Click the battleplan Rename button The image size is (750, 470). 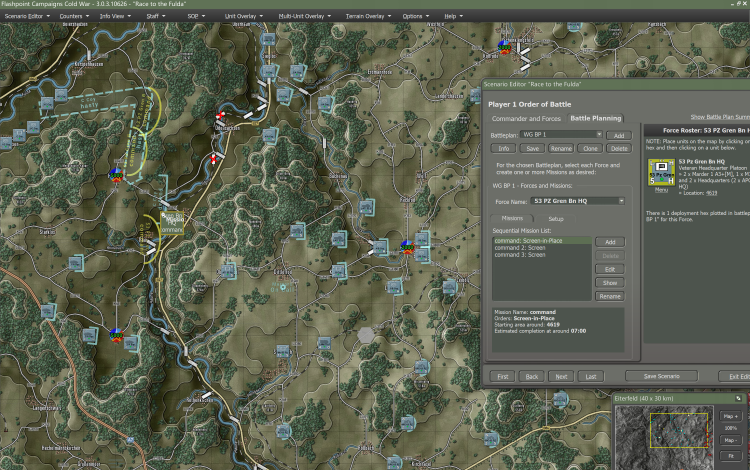(x=561, y=148)
